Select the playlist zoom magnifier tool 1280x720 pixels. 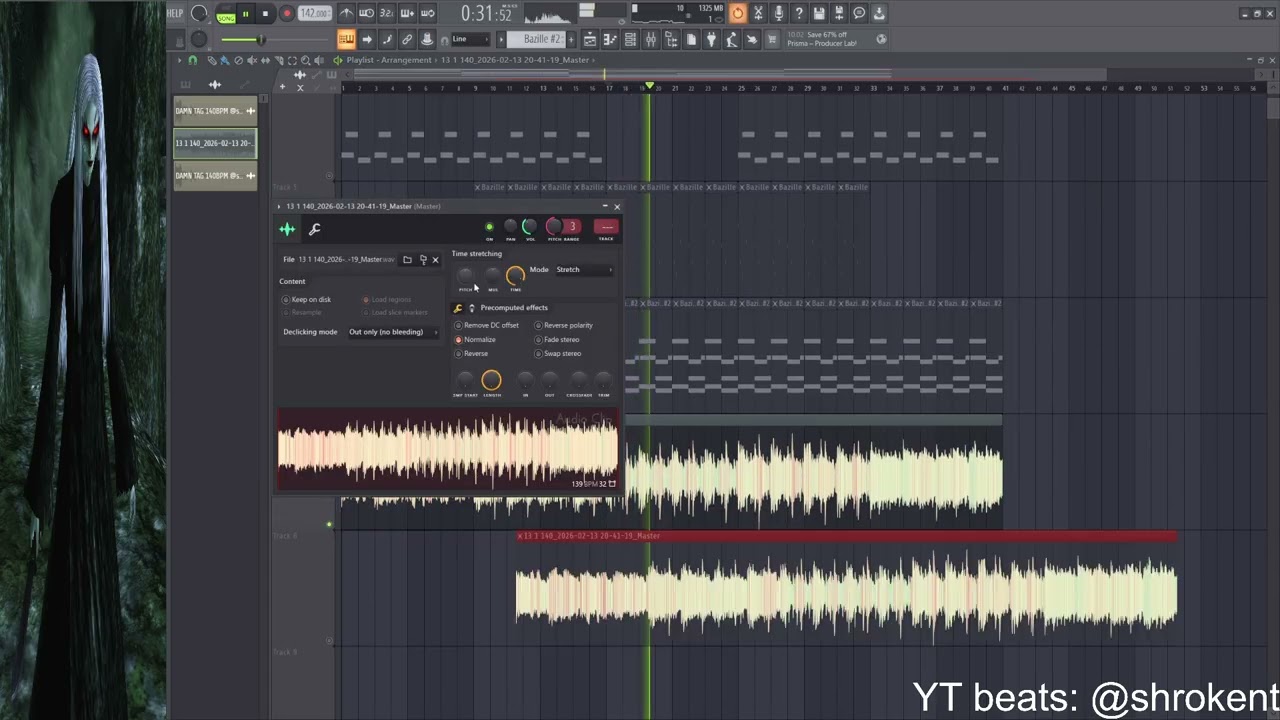tap(305, 60)
